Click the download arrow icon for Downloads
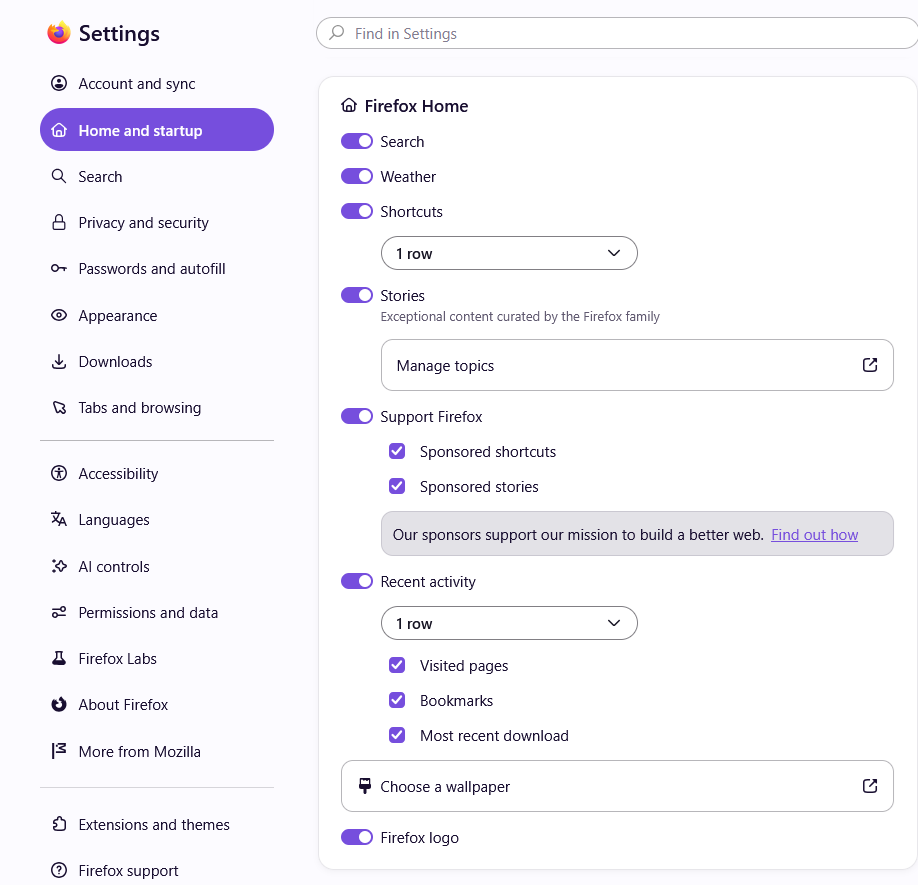This screenshot has height=885, width=918. (59, 362)
